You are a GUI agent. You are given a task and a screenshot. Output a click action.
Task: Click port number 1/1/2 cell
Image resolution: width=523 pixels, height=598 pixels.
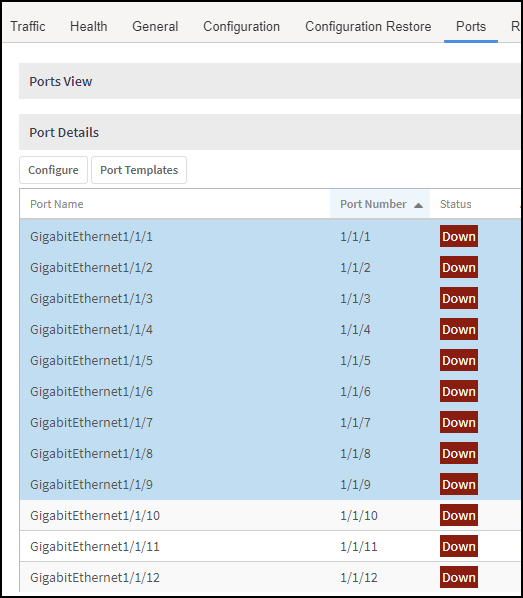point(355,267)
